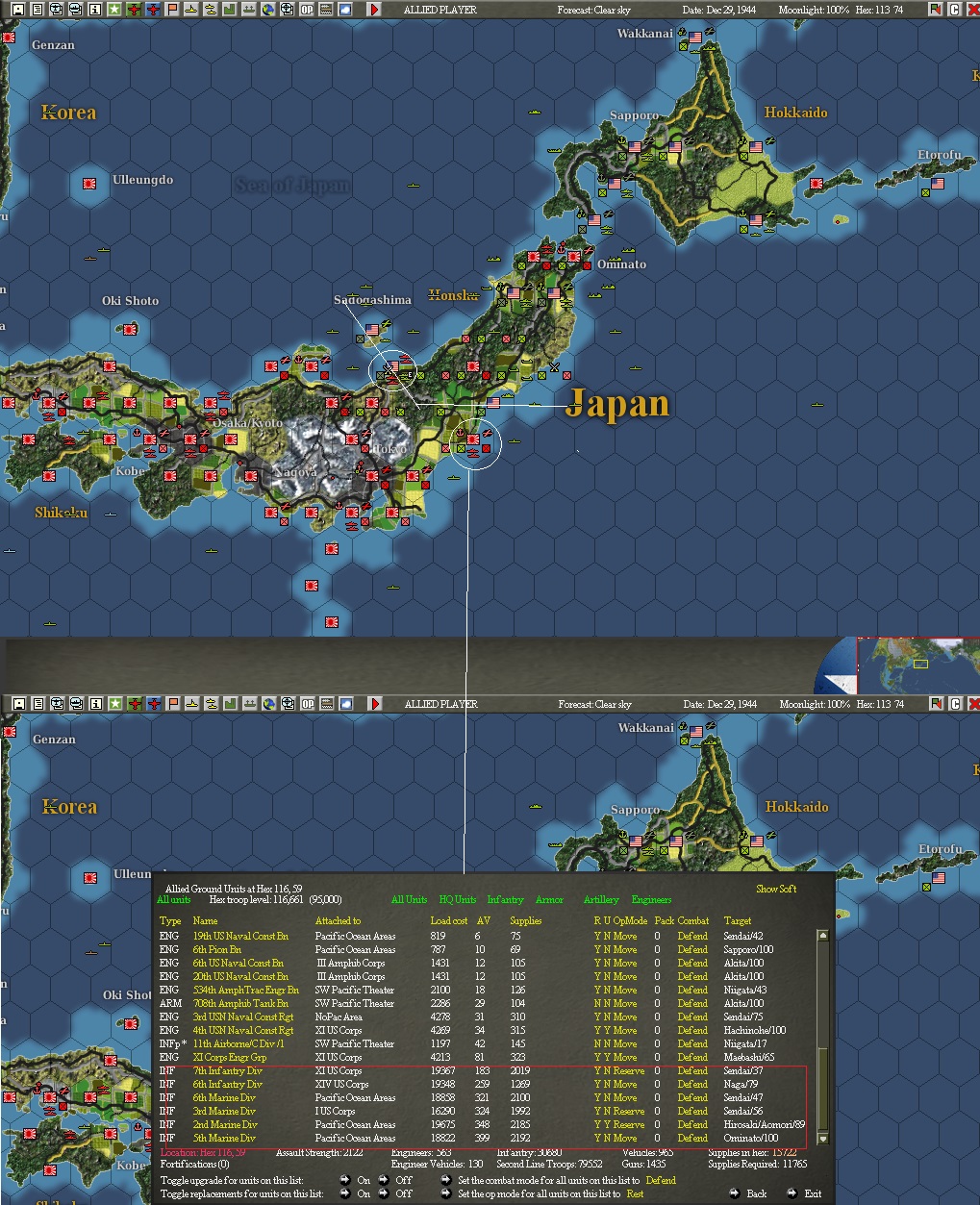Screen dimensions: 980x1205
Task: Click the first red aircraft icon, top toolbar
Action: click(133, 9)
